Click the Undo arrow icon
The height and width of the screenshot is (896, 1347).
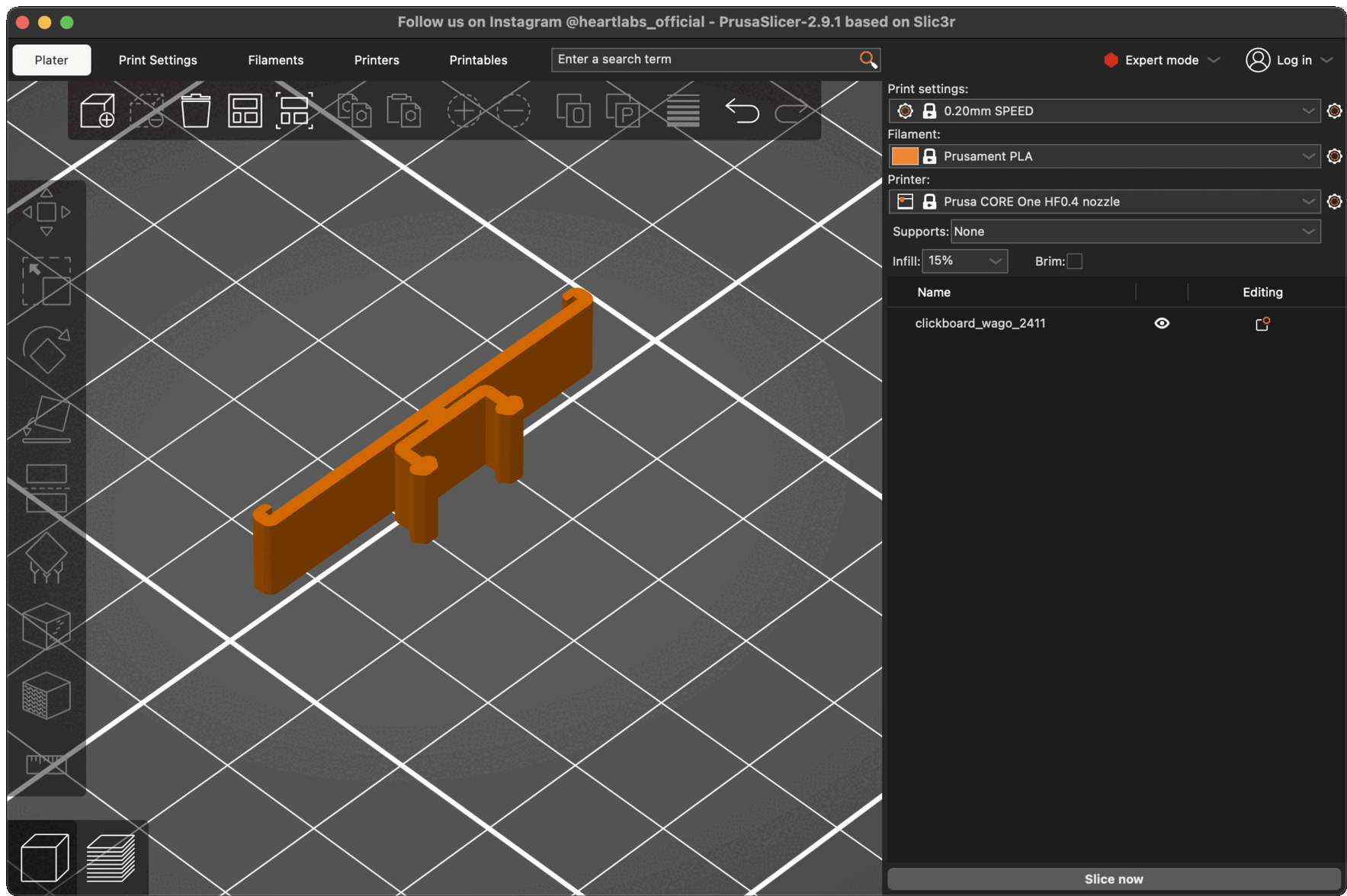click(x=742, y=111)
